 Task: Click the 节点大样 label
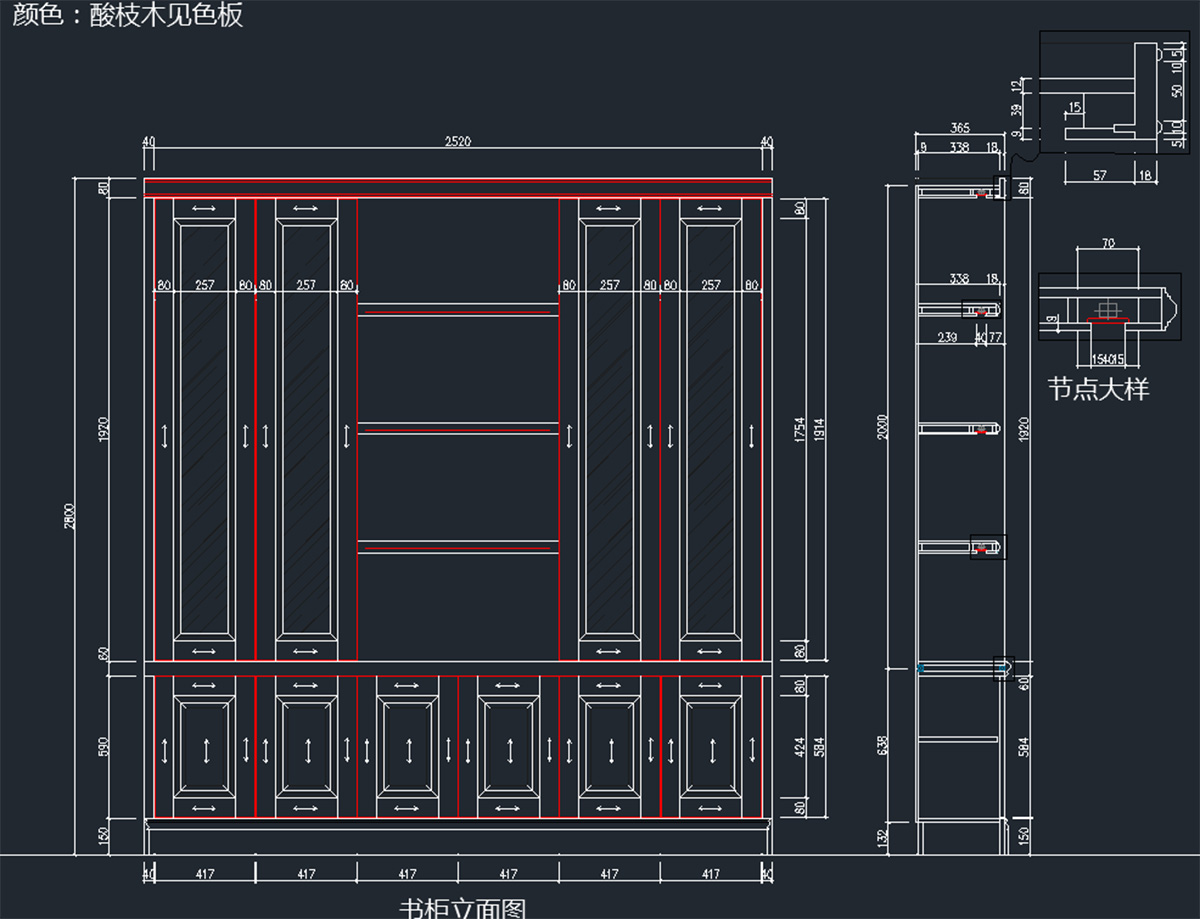tap(1098, 389)
